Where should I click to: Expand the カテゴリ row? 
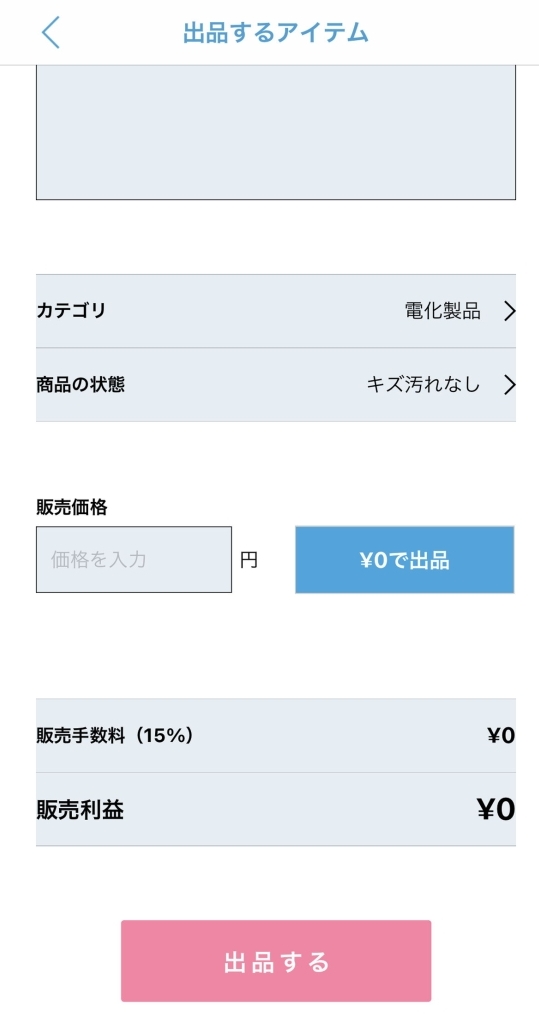click(x=276, y=311)
